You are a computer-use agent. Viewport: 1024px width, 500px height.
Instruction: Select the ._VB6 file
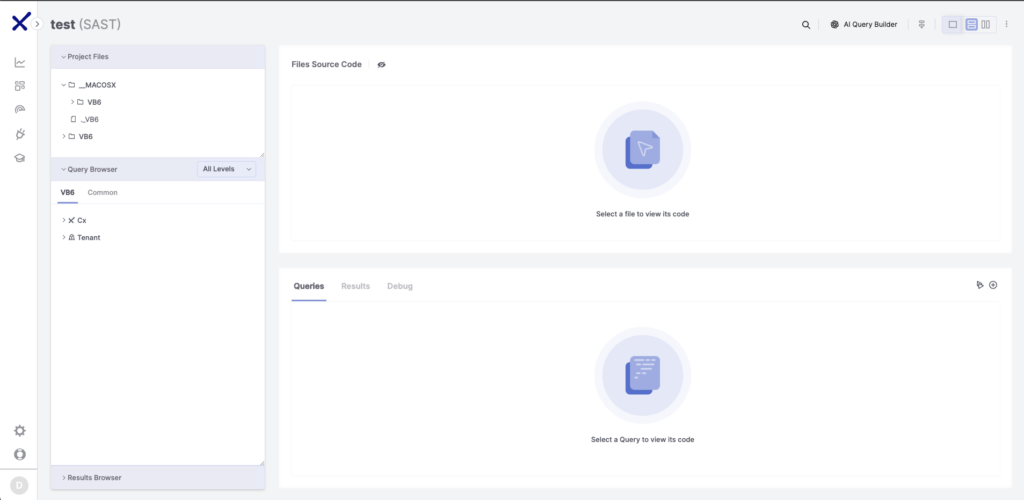pyautogui.click(x=89, y=119)
